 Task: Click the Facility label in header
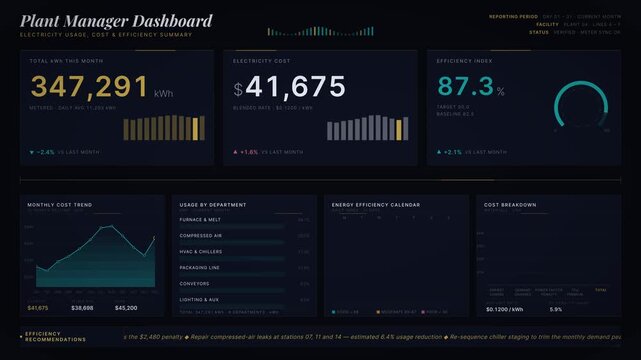click(x=547, y=25)
